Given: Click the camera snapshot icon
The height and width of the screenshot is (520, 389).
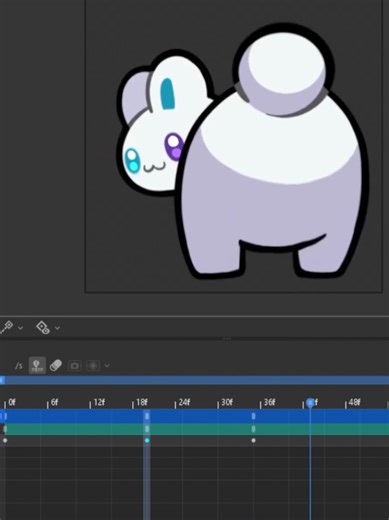Looking at the screenshot, I should [75, 366].
